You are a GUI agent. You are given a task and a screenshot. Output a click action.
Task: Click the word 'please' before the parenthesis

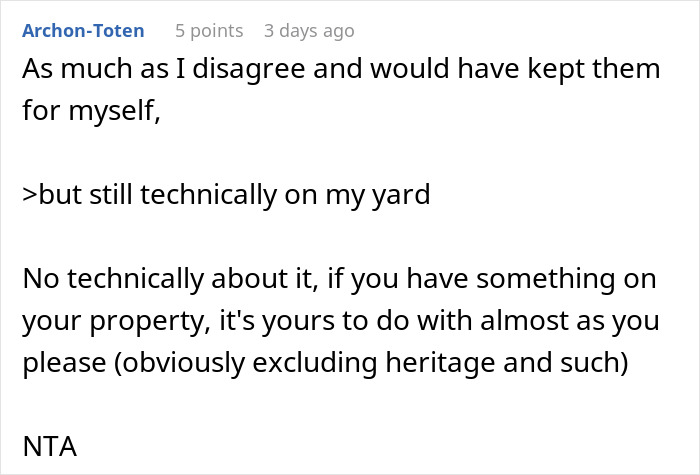pos(60,363)
